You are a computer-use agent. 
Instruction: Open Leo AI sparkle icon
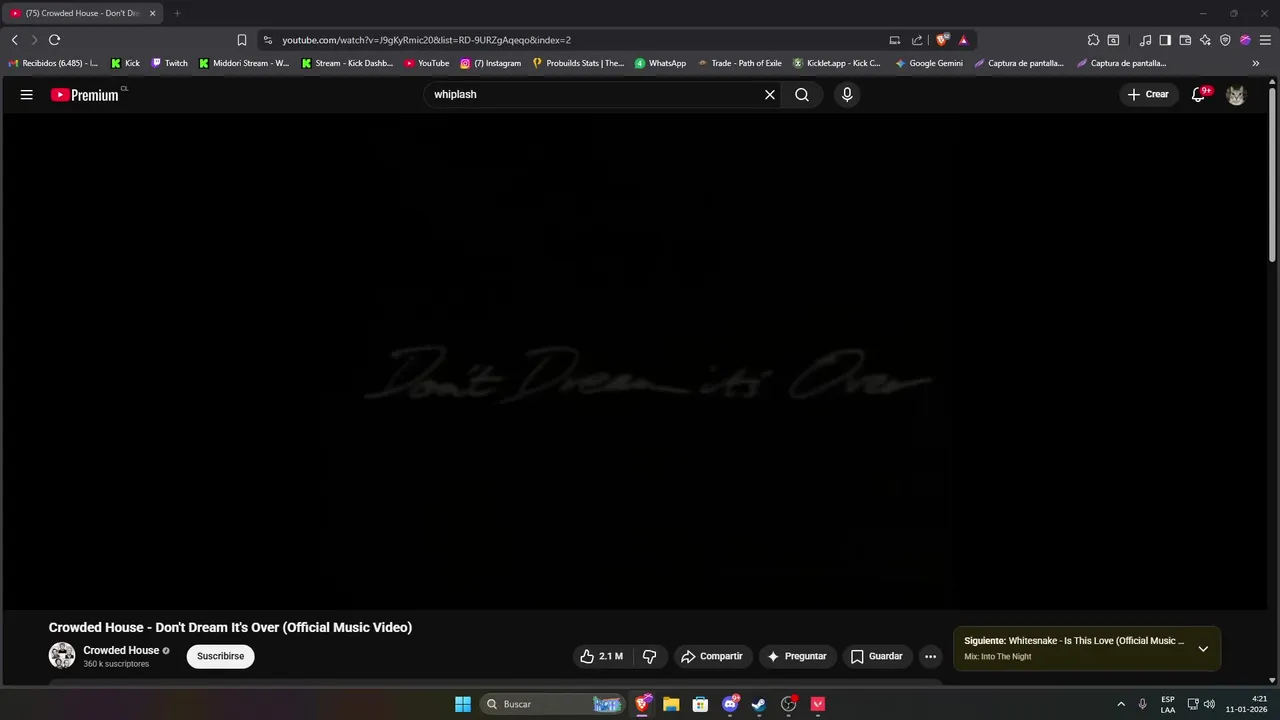tap(1205, 40)
